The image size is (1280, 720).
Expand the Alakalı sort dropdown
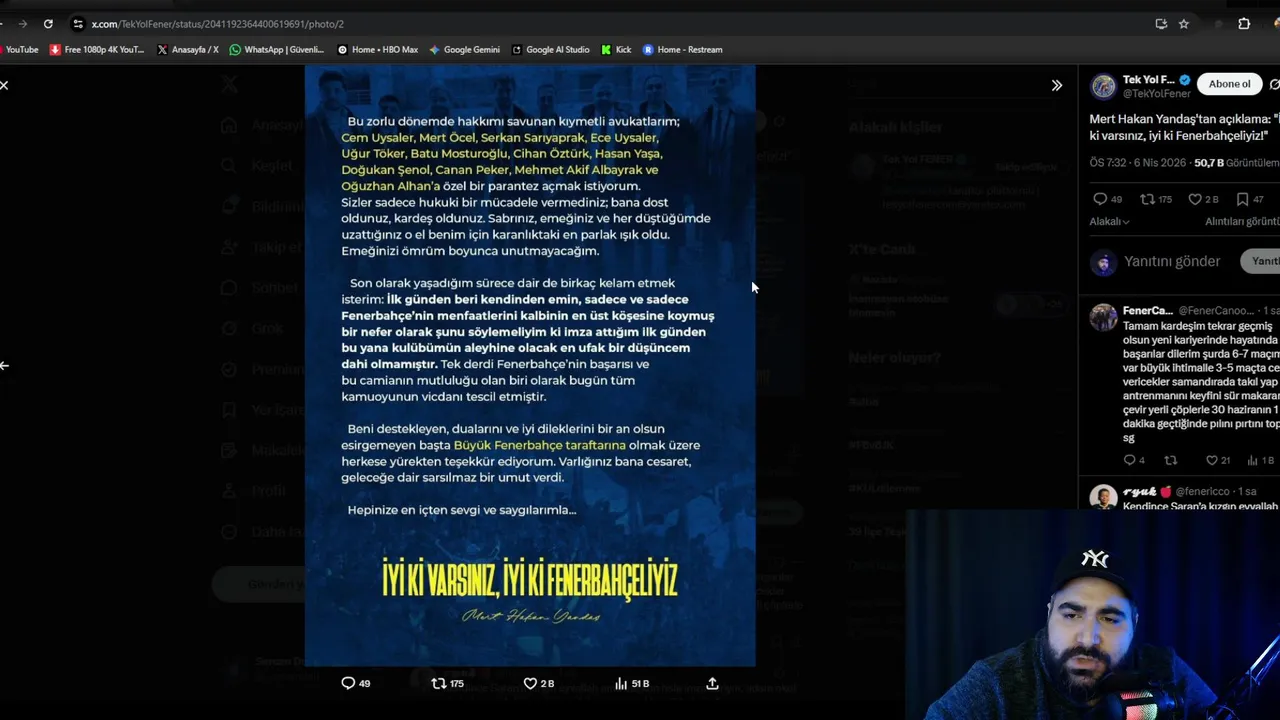tap(1109, 222)
